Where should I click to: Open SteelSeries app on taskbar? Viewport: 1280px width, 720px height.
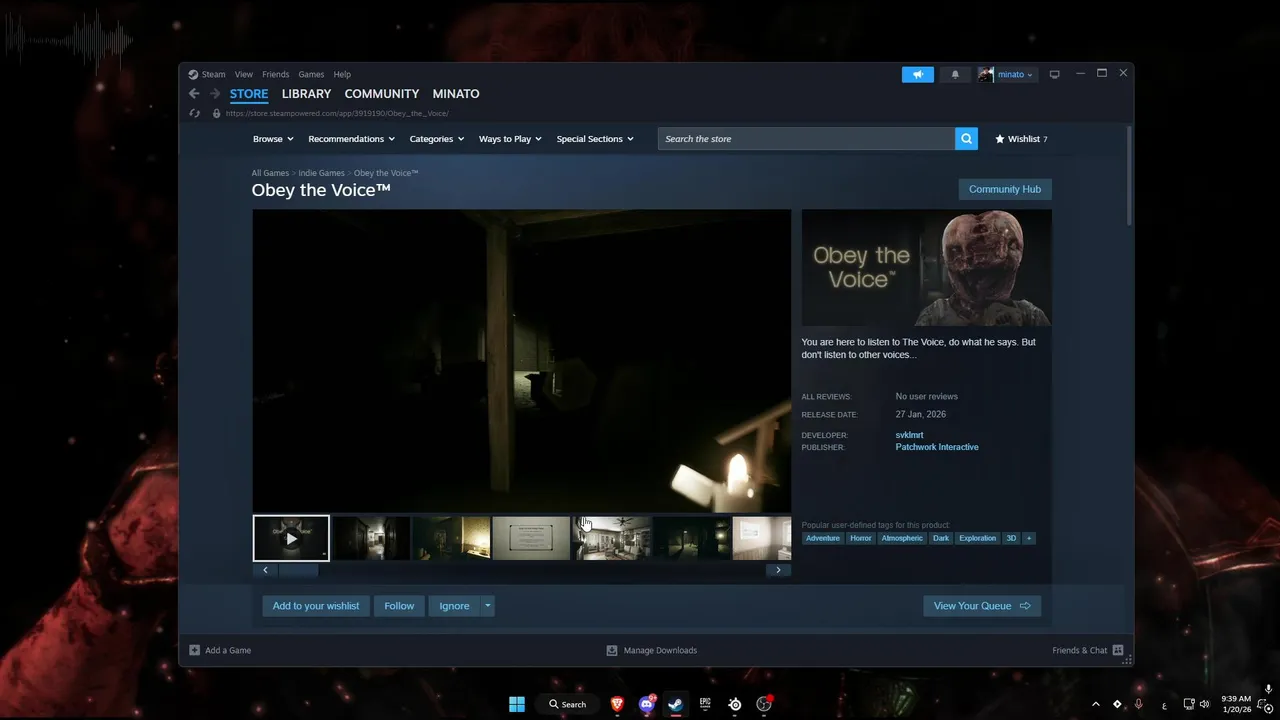735,704
